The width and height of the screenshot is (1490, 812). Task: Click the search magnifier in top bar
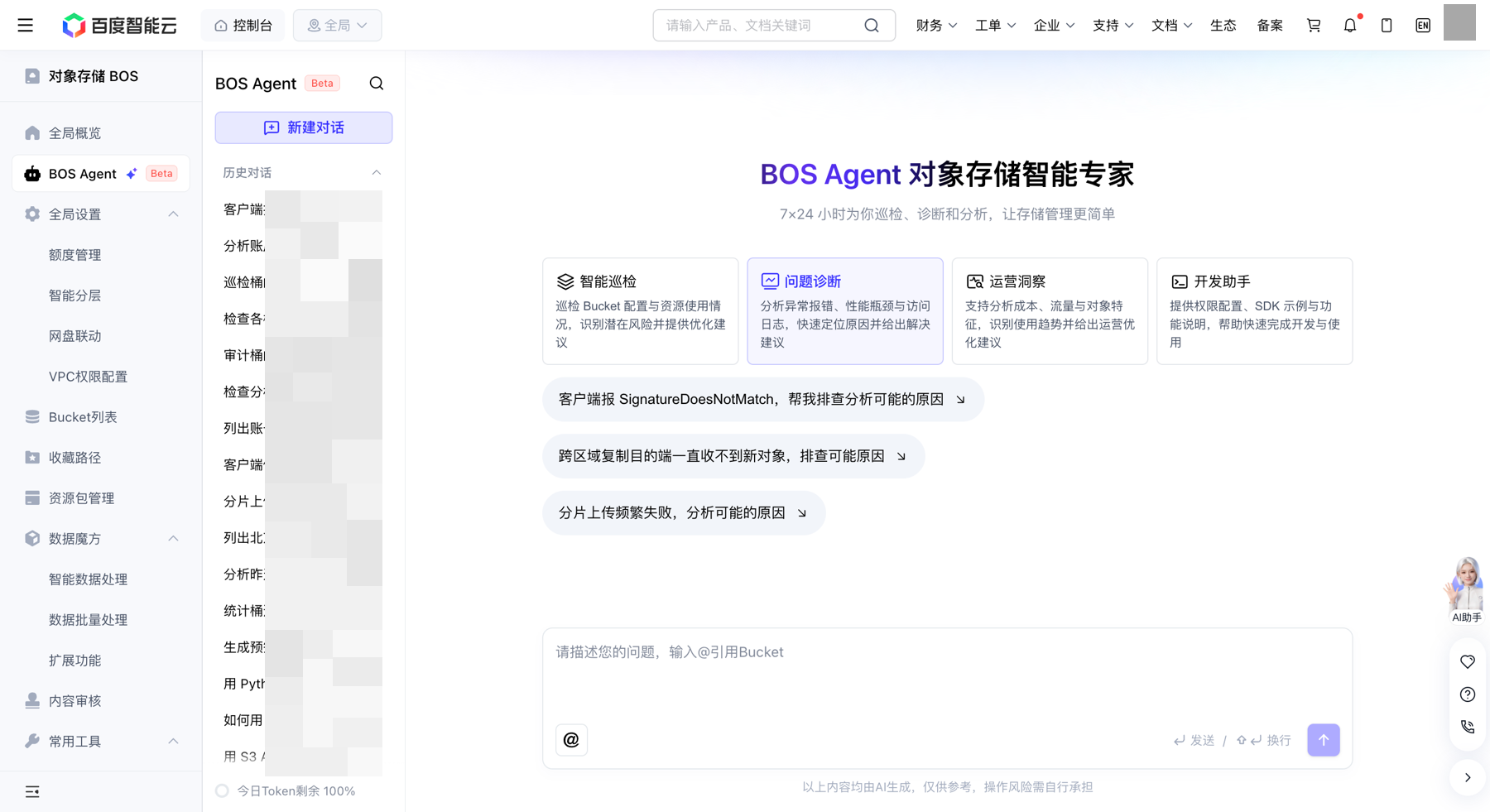pos(872,26)
